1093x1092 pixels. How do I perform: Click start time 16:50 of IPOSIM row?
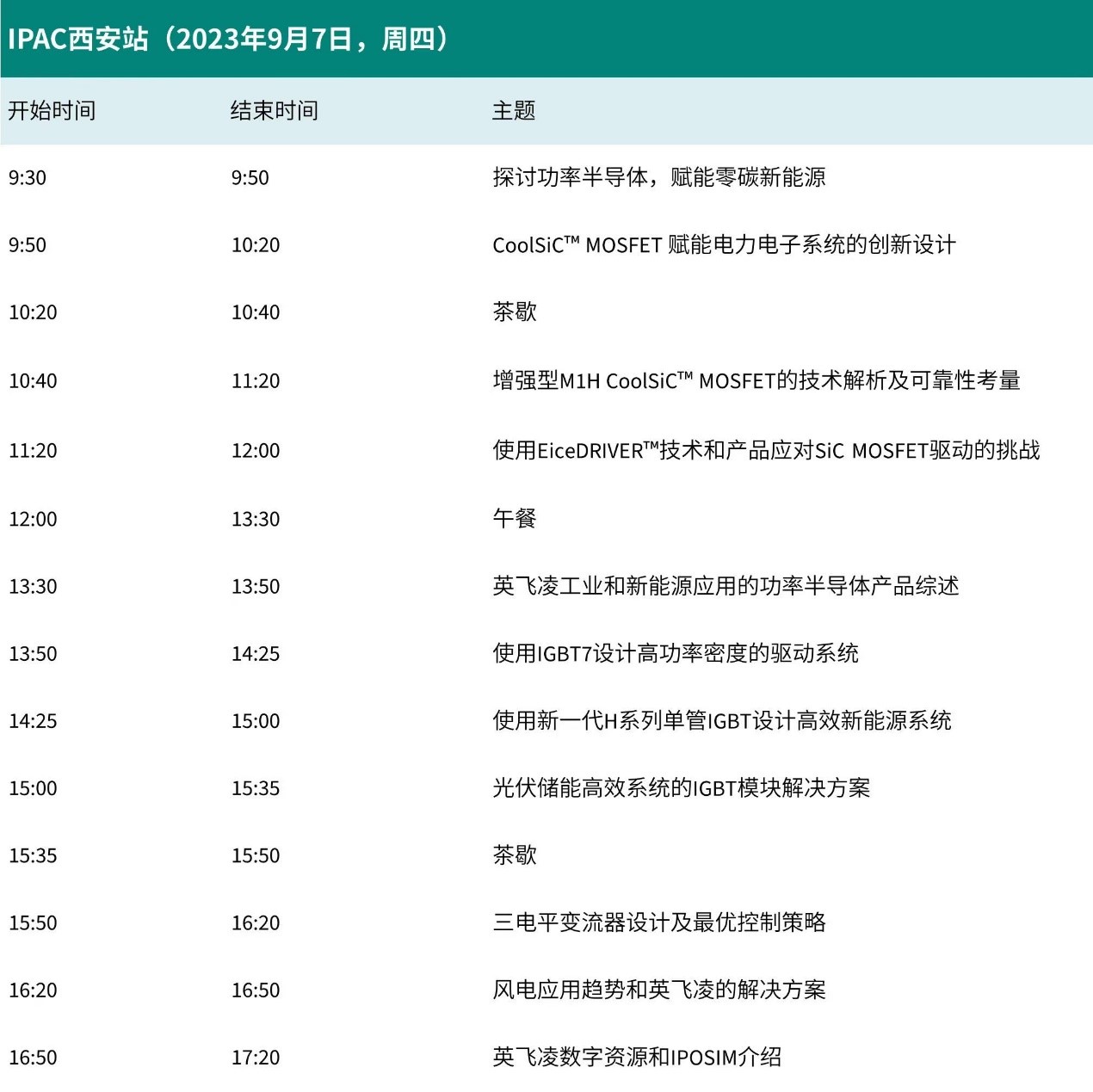[x=33, y=1058]
